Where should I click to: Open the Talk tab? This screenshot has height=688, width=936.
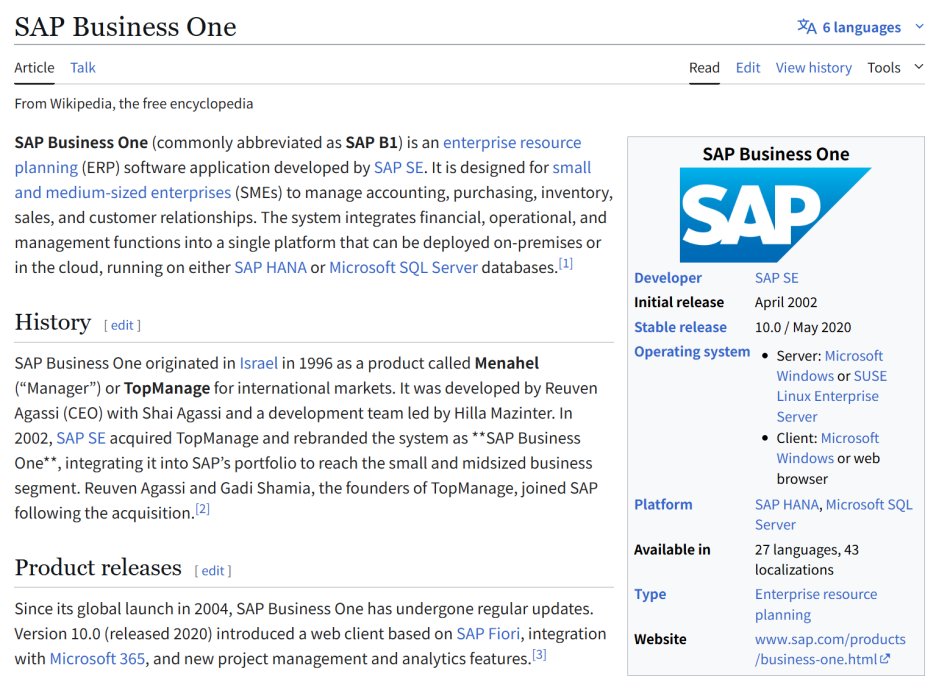pos(82,67)
